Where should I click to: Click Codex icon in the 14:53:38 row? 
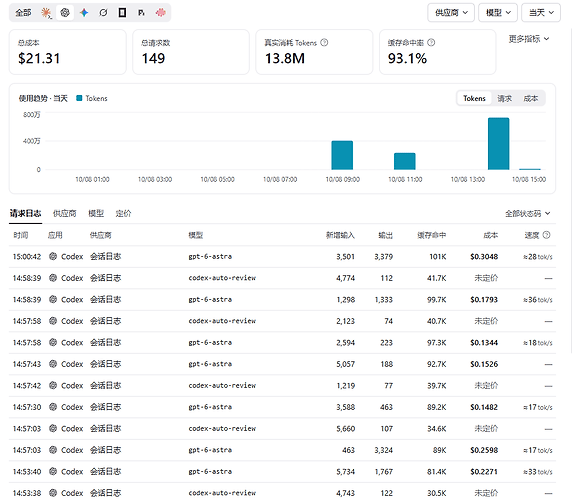pyautogui.click(x=53, y=493)
